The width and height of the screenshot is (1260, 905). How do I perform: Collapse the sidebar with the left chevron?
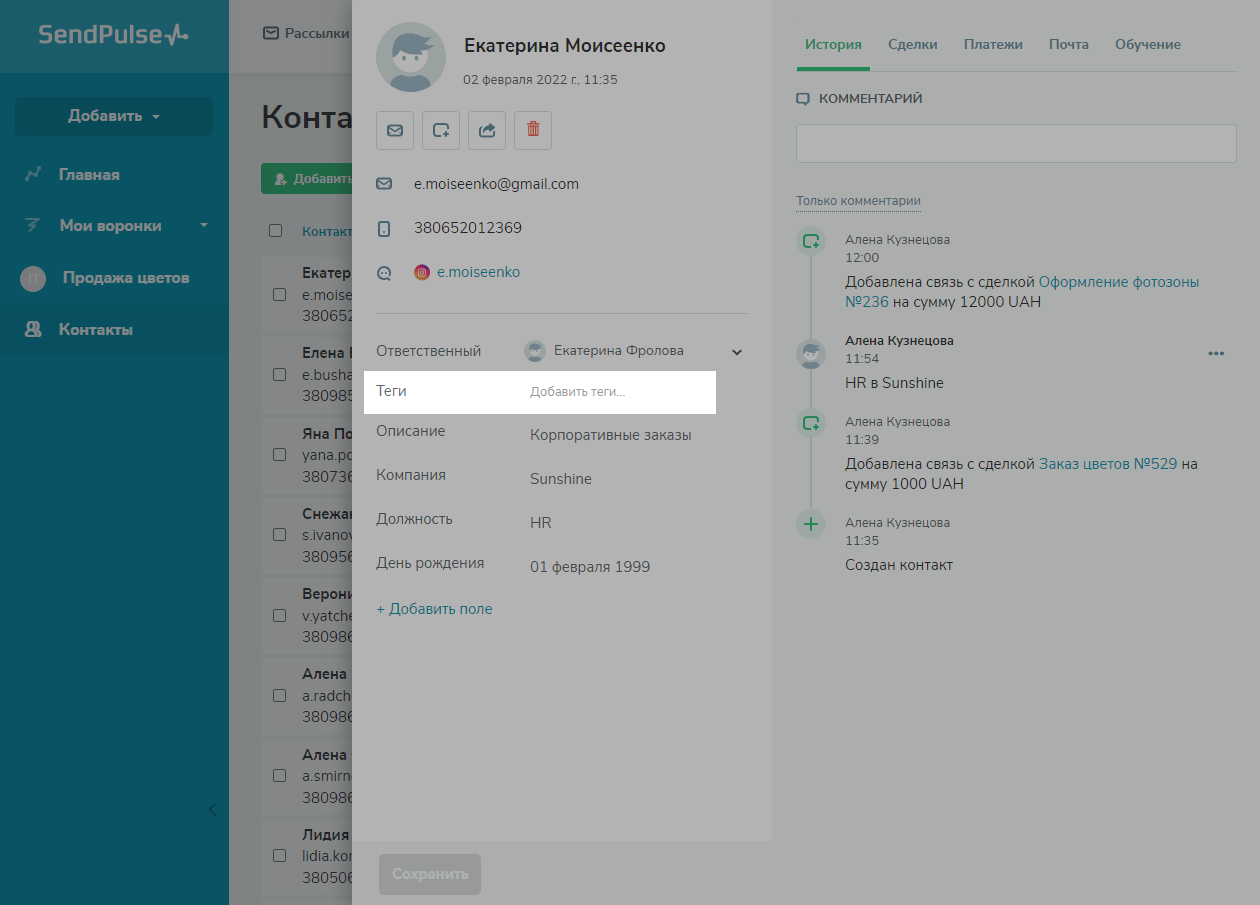212,809
